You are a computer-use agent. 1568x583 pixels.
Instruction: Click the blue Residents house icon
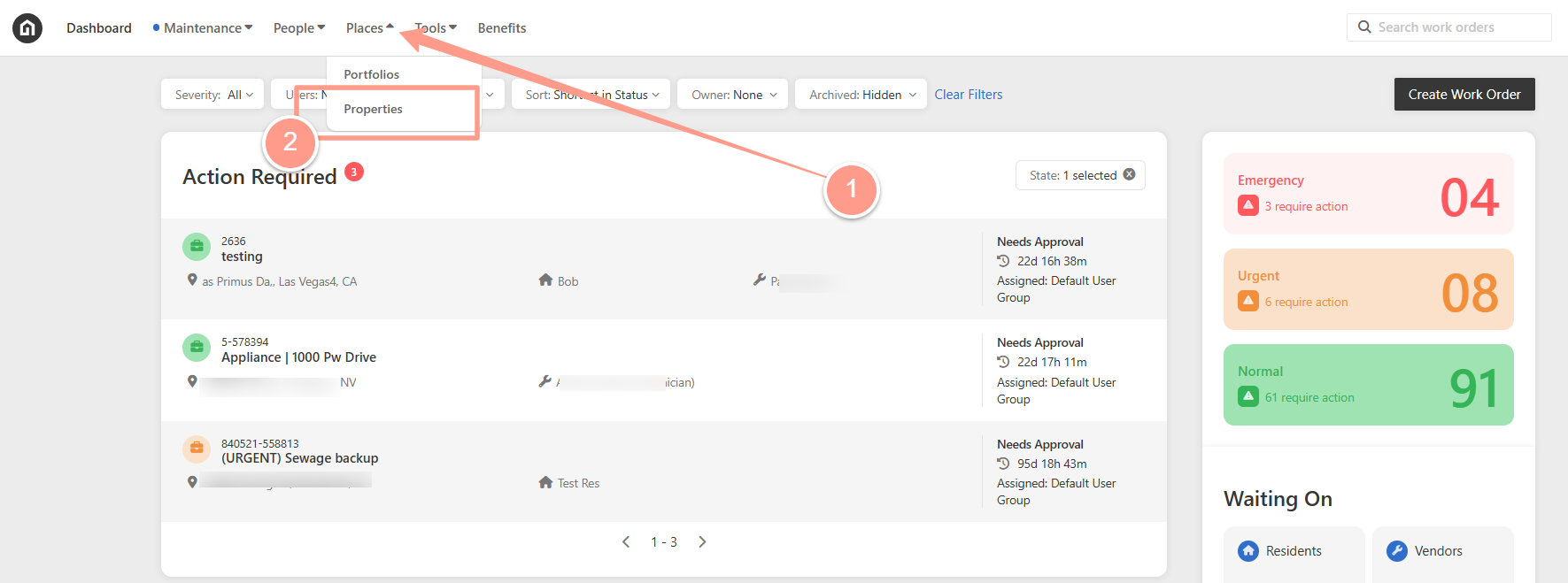[1248, 551]
